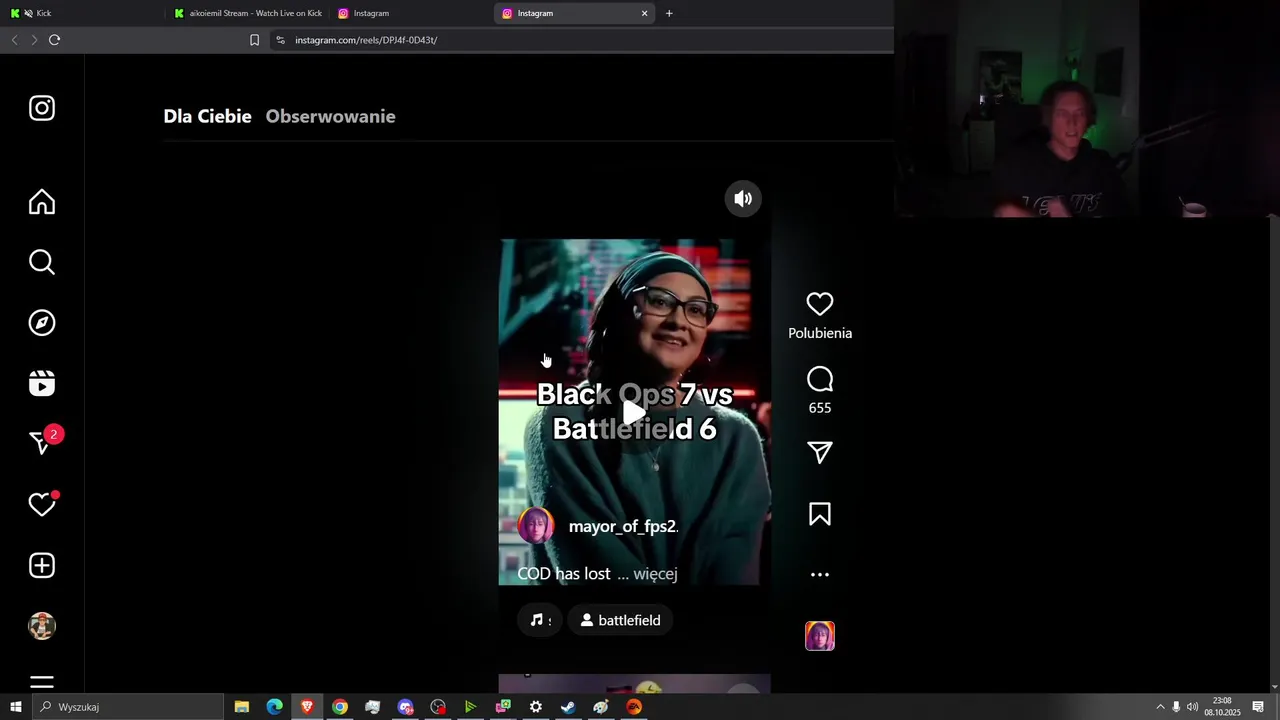Open the music note audio chip

pos(540,620)
